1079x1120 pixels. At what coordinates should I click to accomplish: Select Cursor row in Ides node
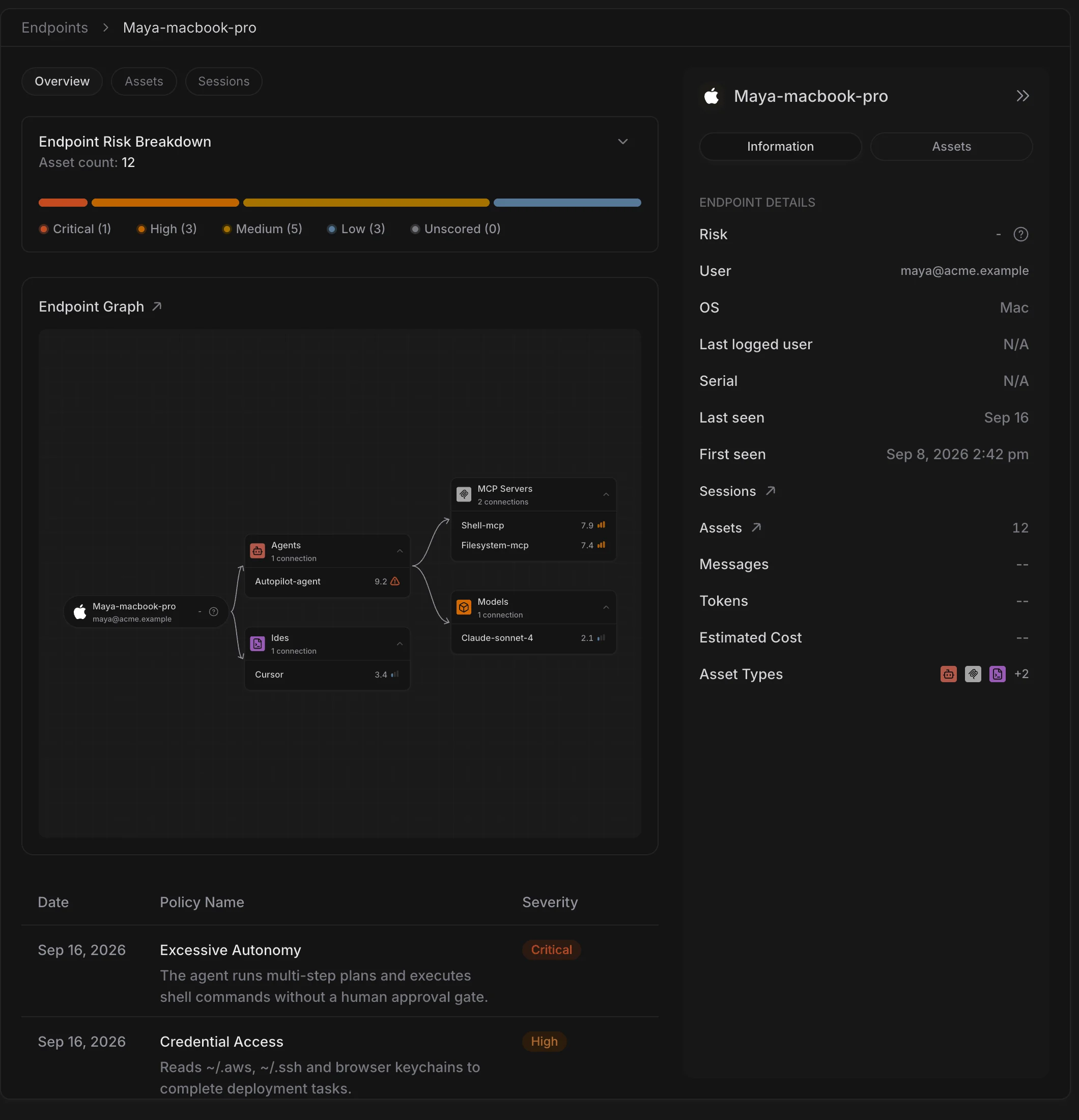point(327,675)
